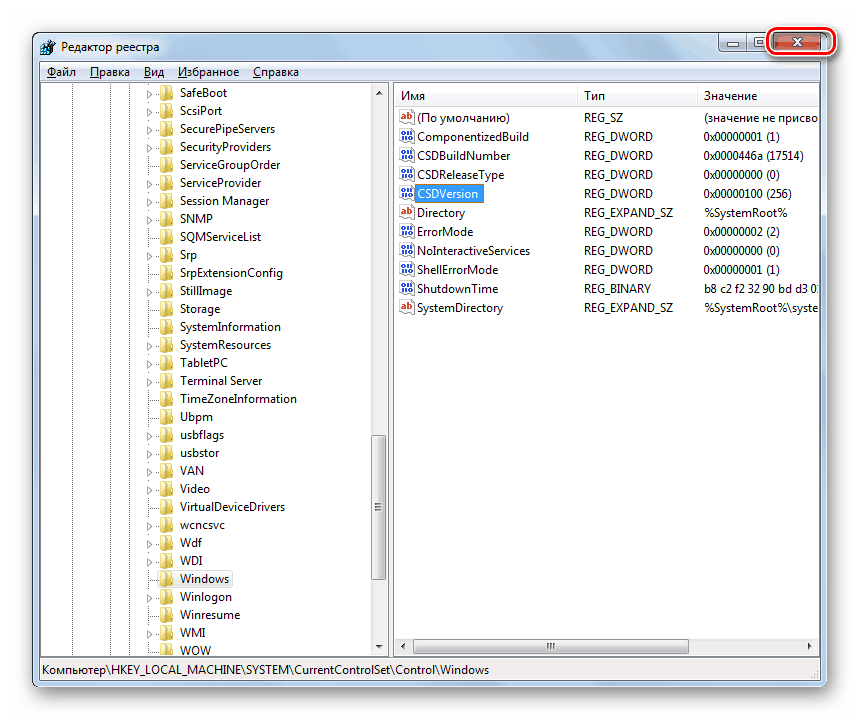Click the value 0x0000446a (17514)
Viewport: 860px width, 720px height.
[754, 156]
